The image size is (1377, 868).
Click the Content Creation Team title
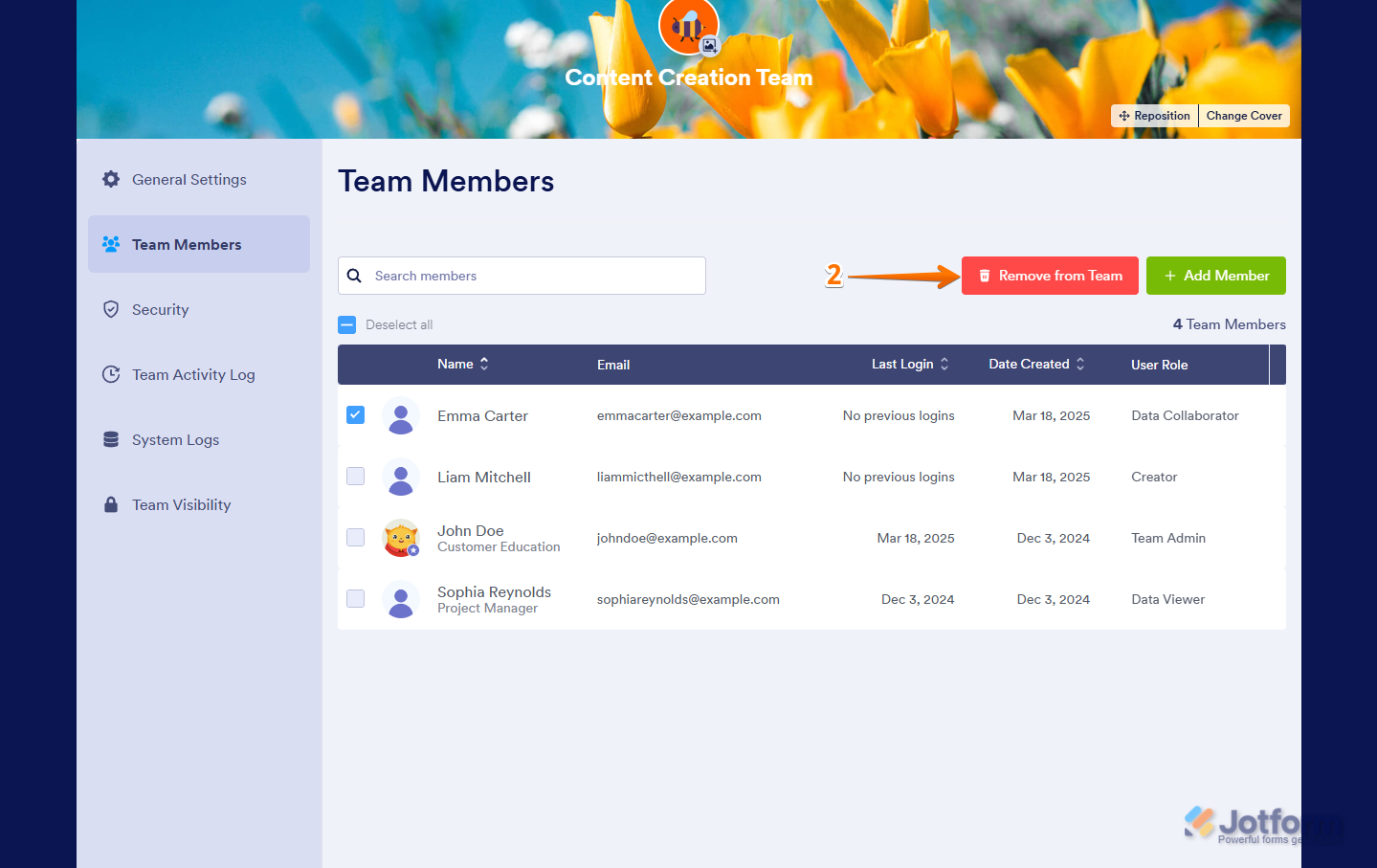pyautogui.click(x=689, y=78)
